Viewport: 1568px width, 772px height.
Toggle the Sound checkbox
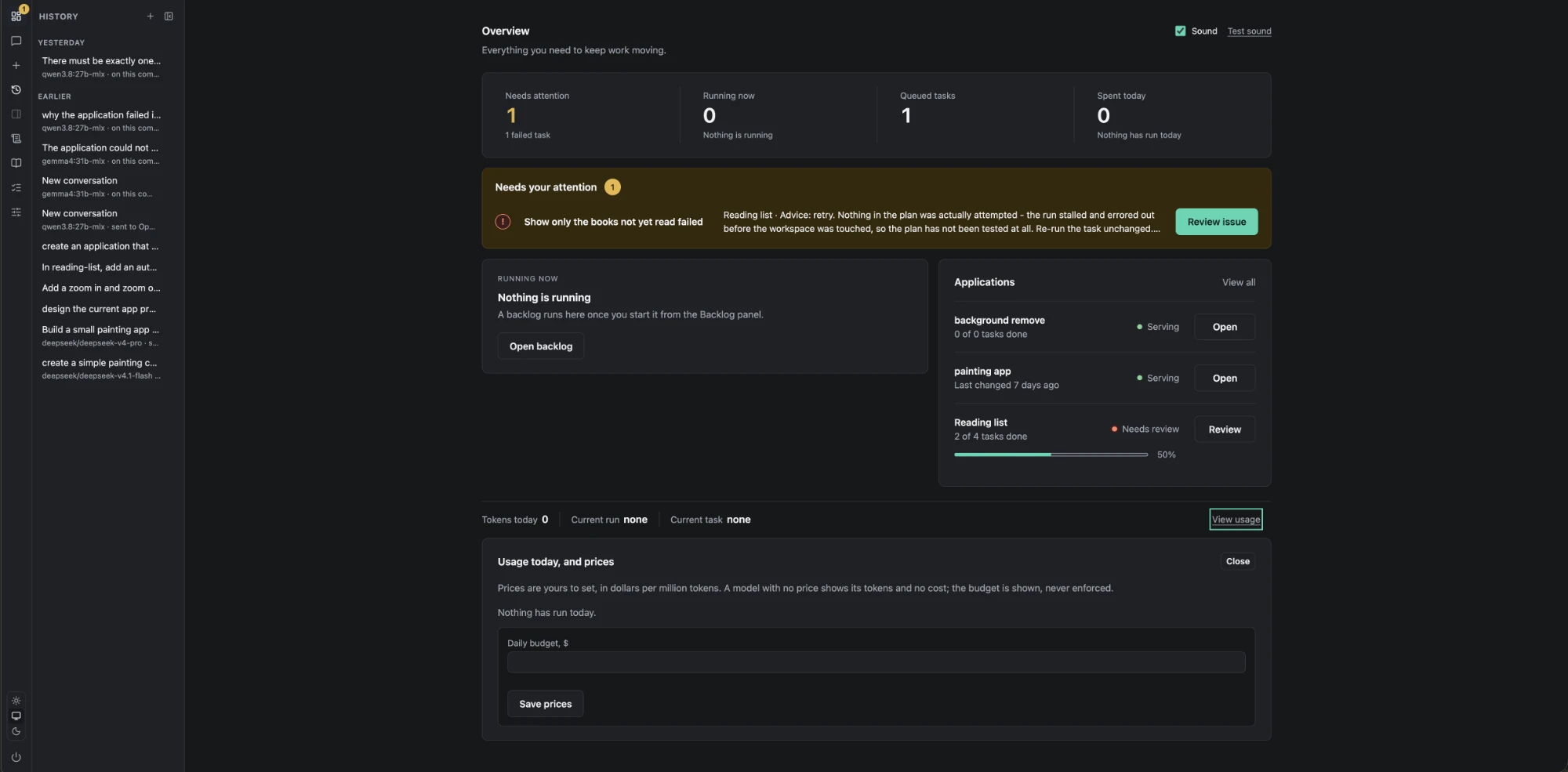click(1180, 31)
